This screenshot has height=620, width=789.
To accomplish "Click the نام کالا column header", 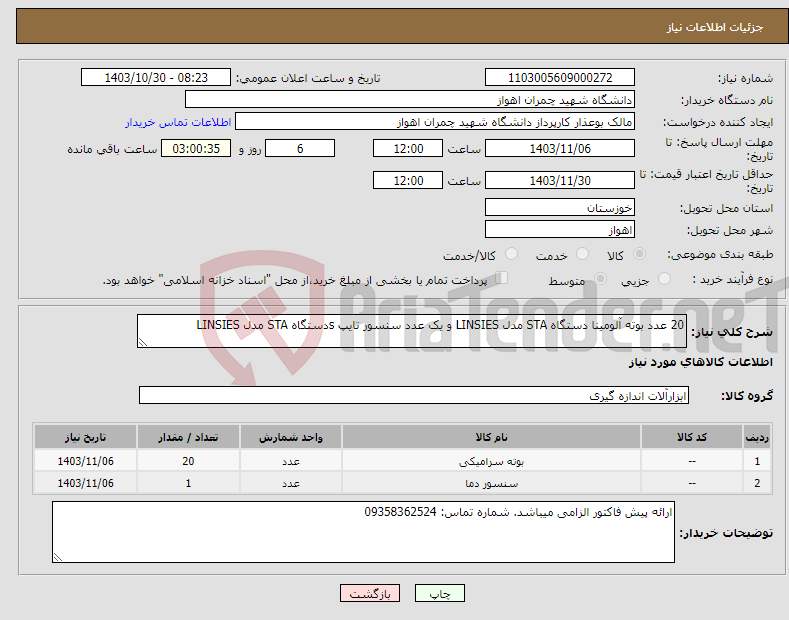I will coord(491,437).
